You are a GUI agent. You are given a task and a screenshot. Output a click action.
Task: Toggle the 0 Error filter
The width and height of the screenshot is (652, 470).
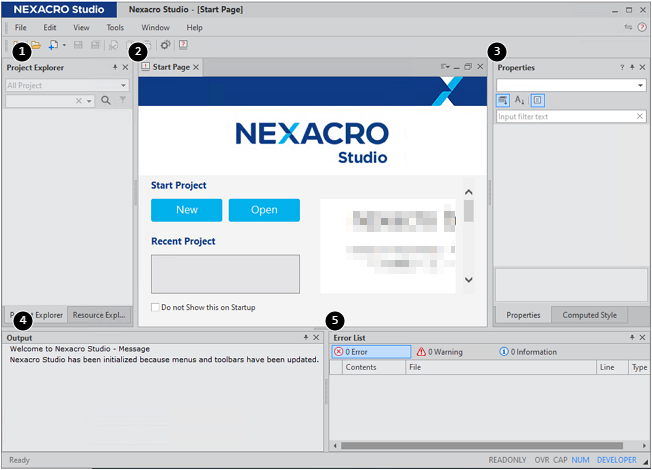tap(370, 352)
